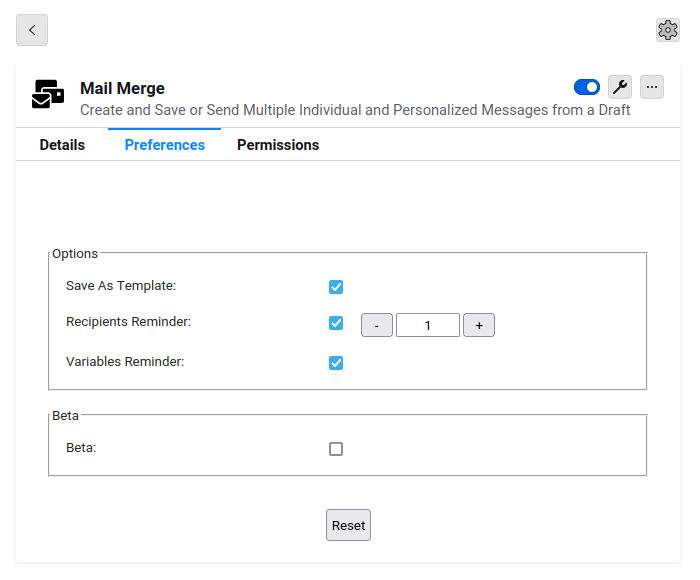Open add-on options via wrench icon
The width and height of the screenshot is (700, 580).
(x=620, y=87)
